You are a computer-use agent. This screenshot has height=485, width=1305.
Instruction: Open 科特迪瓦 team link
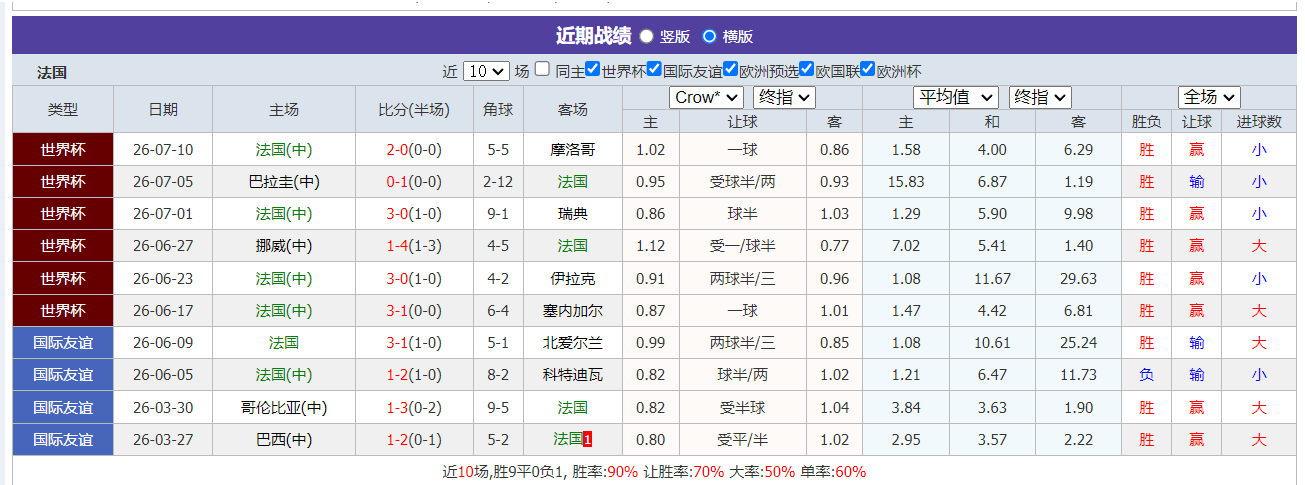[x=573, y=375]
